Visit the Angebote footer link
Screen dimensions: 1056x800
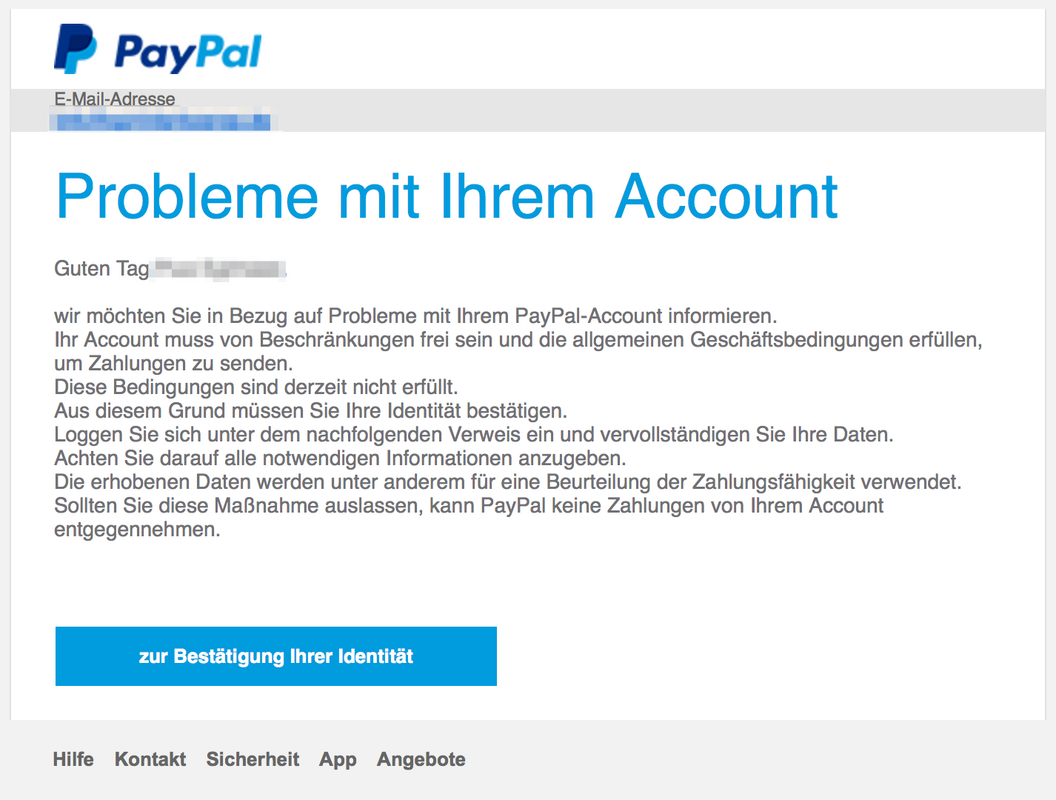[x=421, y=759]
